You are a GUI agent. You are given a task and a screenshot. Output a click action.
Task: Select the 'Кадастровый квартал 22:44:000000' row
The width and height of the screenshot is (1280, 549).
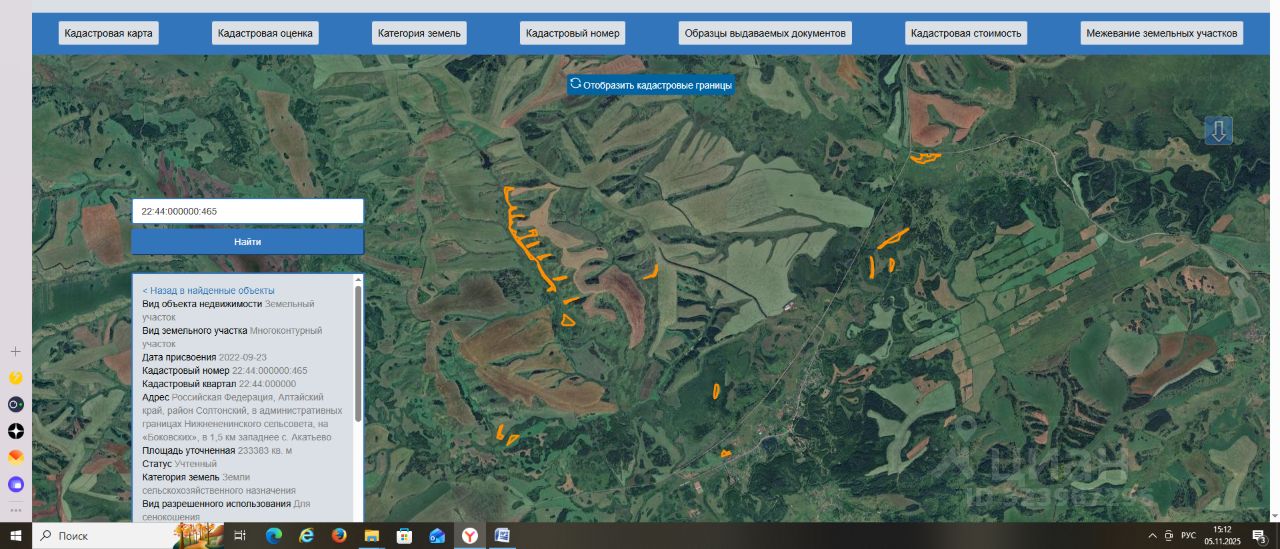click(219, 384)
